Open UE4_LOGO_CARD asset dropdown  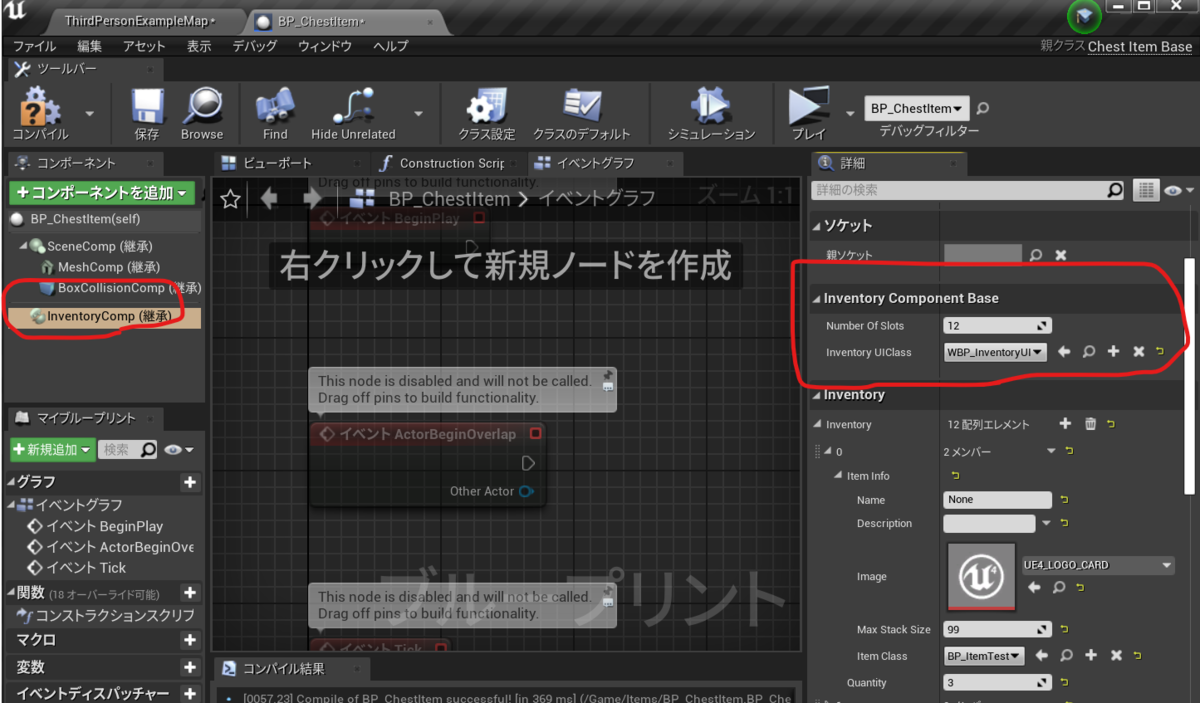pyautogui.click(x=1098, y=565)
